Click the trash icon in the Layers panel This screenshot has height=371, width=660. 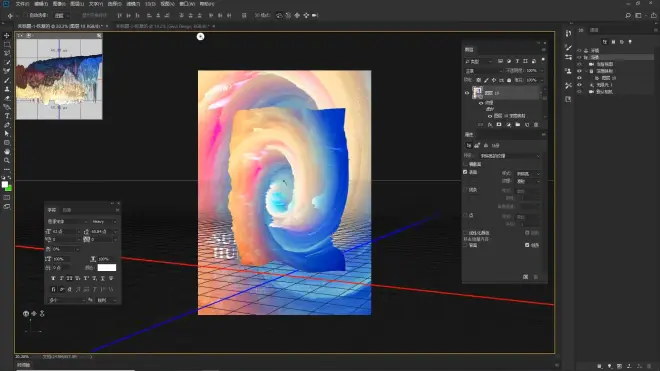click(536, 125)
